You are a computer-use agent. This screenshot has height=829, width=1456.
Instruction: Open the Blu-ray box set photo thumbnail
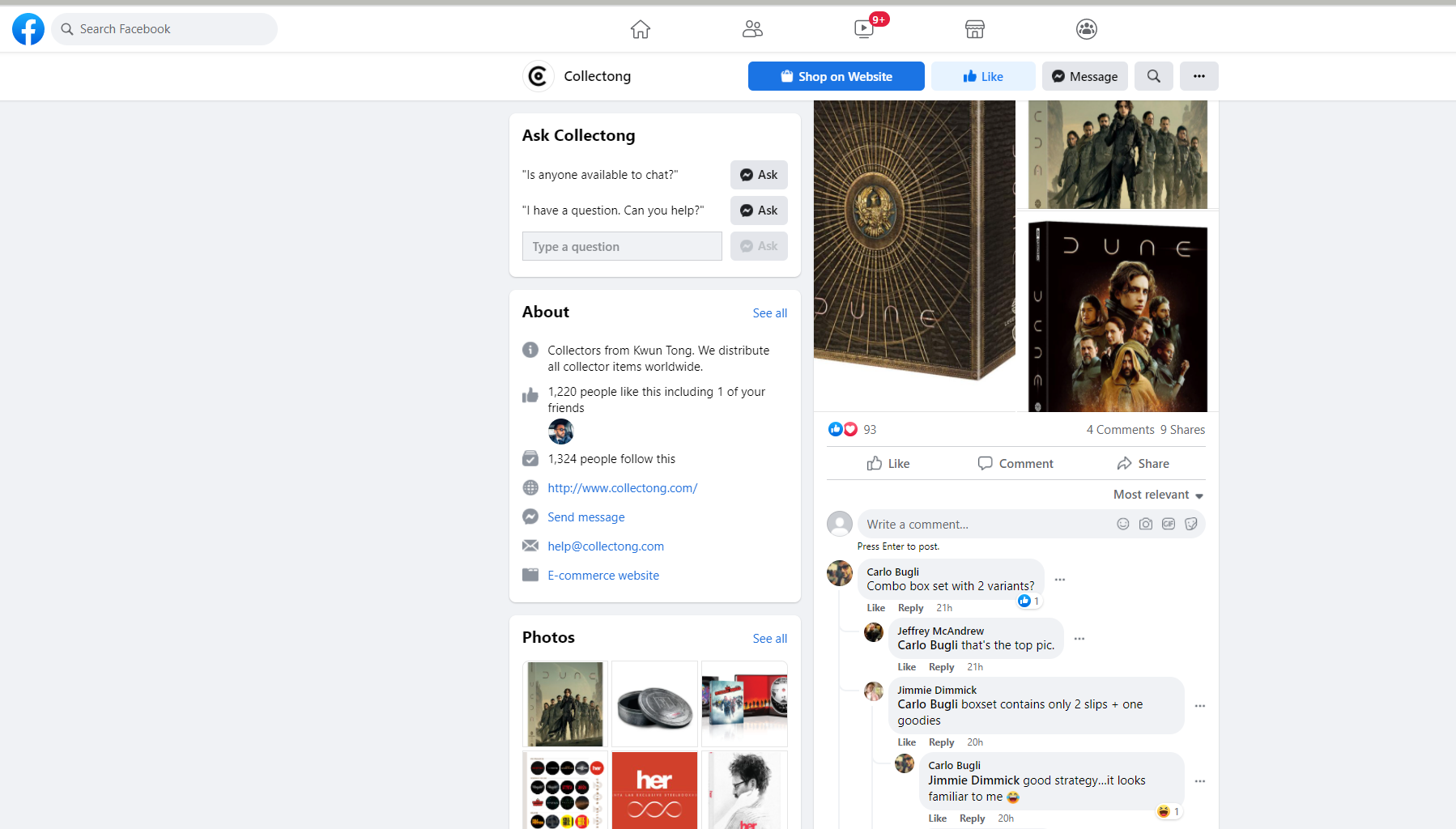(x=744, y=704)
